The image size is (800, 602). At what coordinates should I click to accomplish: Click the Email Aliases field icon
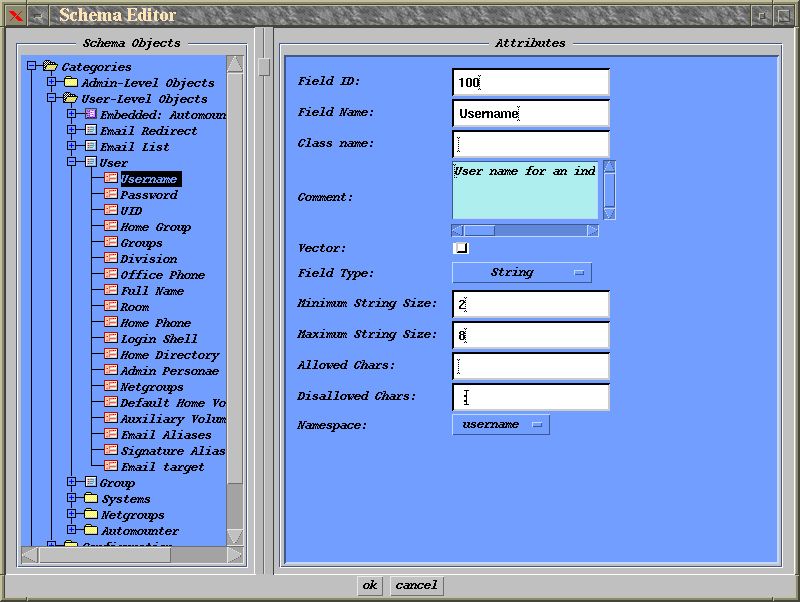pos(111,434)
